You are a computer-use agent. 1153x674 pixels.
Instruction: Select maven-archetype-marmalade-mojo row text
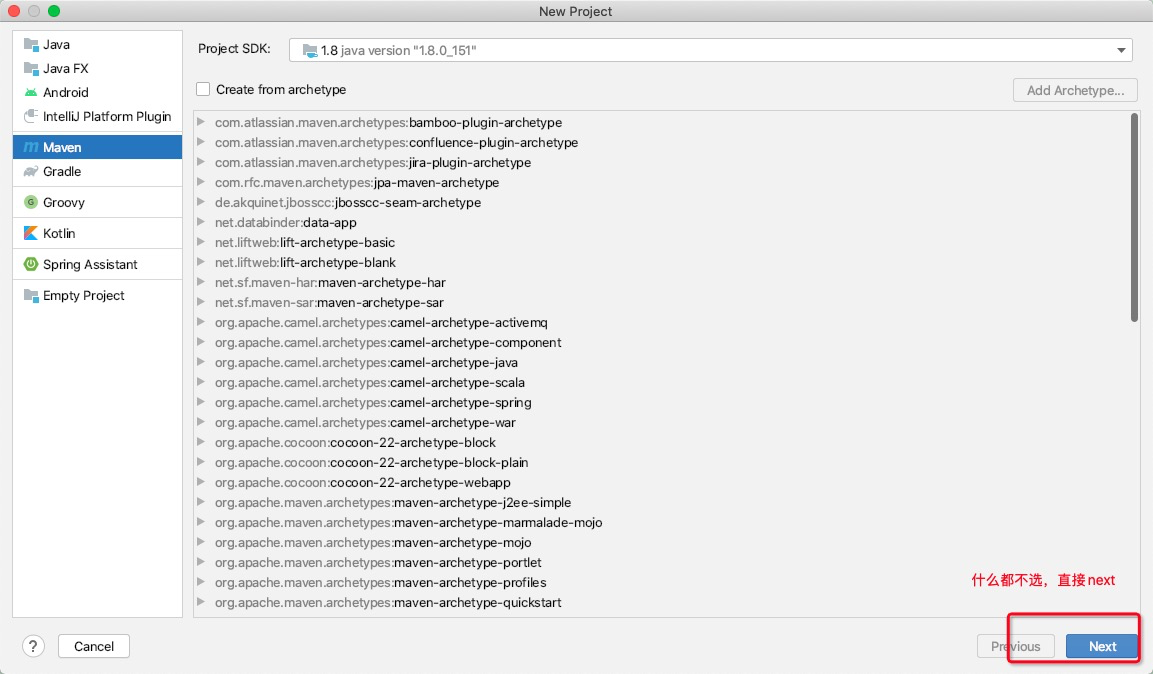tap(409, 523)
